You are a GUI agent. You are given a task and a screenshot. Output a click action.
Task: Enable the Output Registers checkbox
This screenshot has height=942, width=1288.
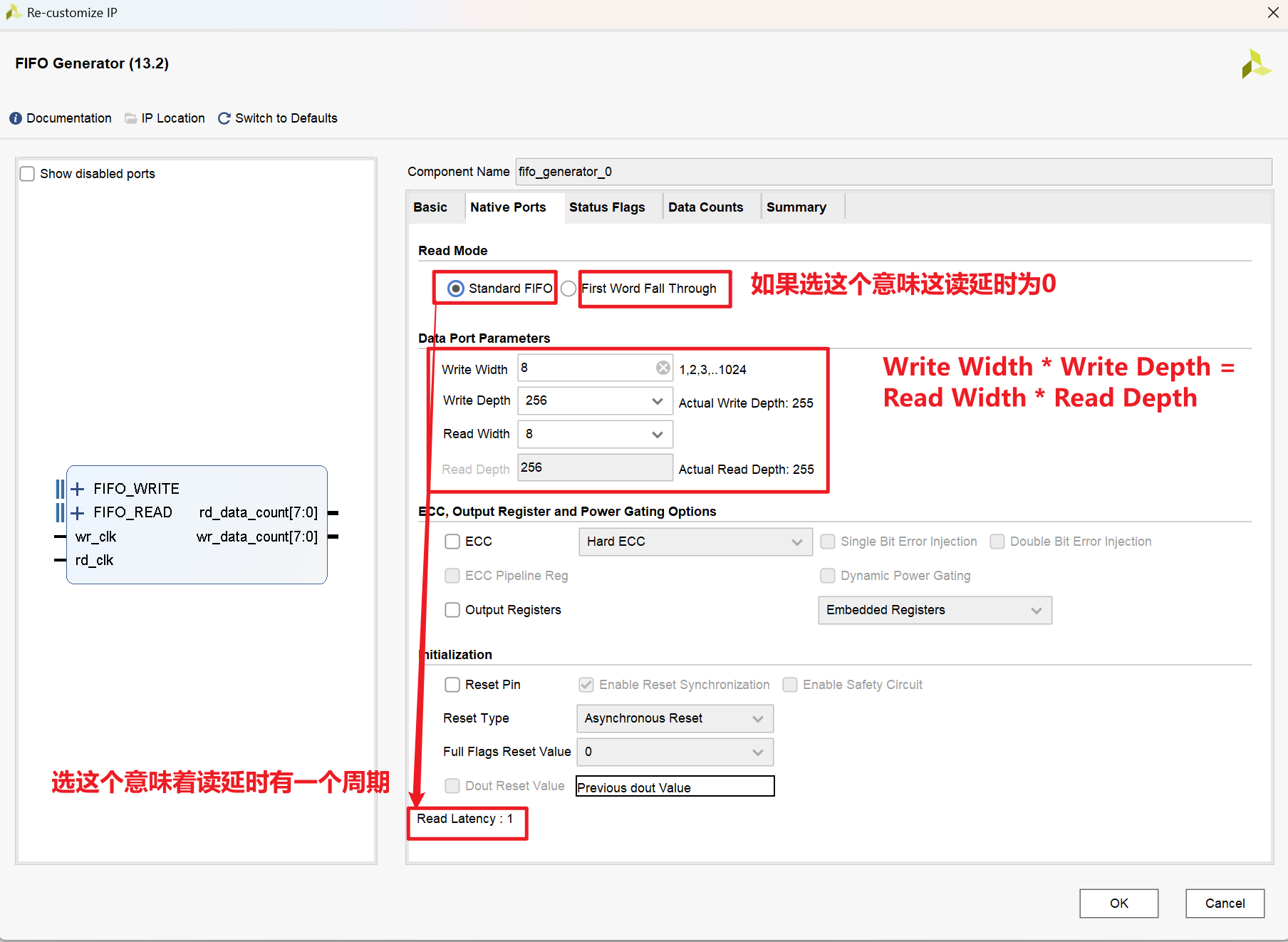point(452,610)
